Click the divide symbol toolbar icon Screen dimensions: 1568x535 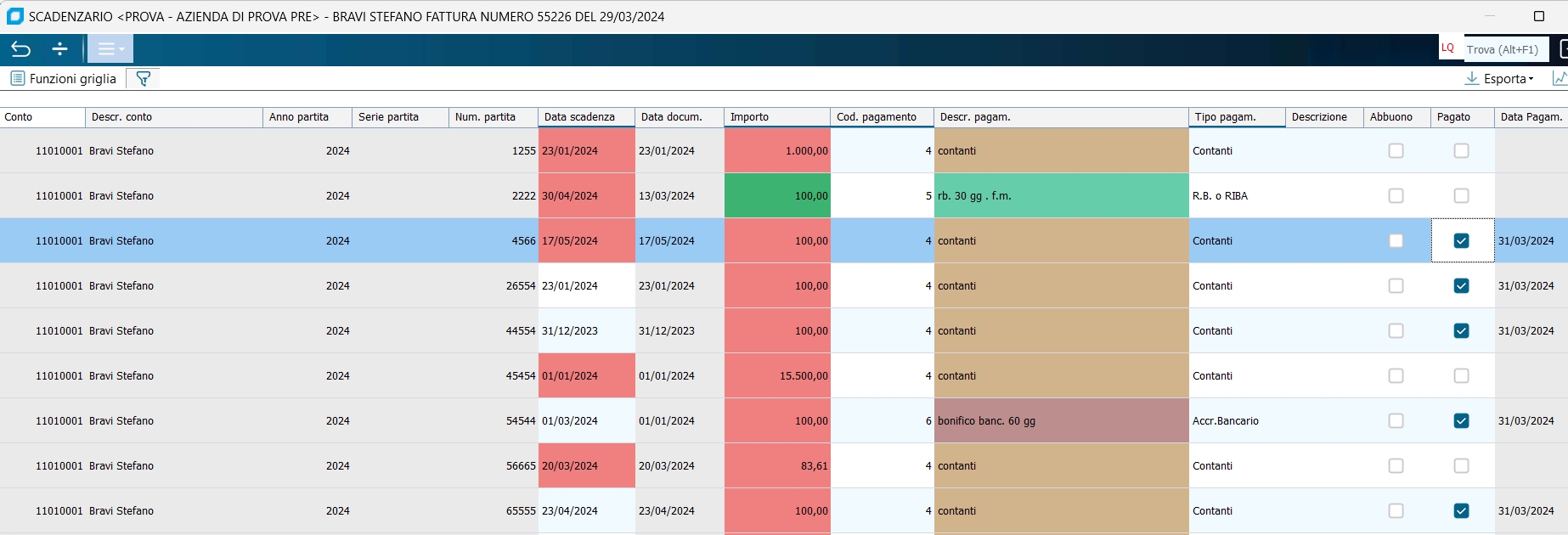coord(59,49)
